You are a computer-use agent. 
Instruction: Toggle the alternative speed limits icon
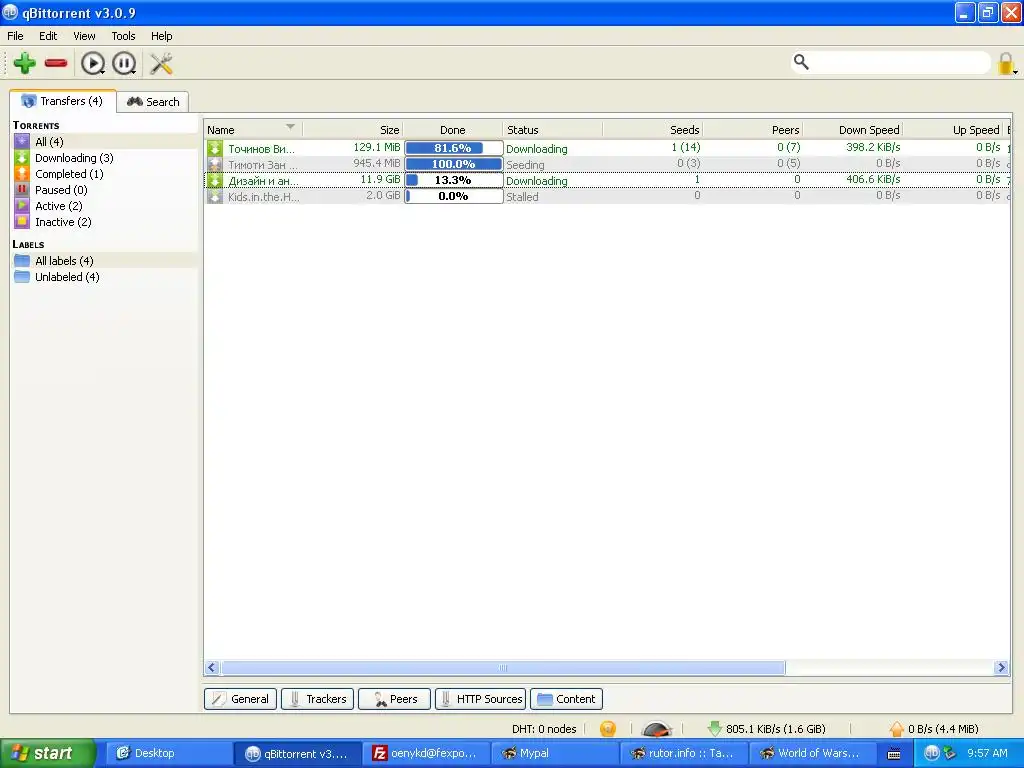click(x=656, y=729)
